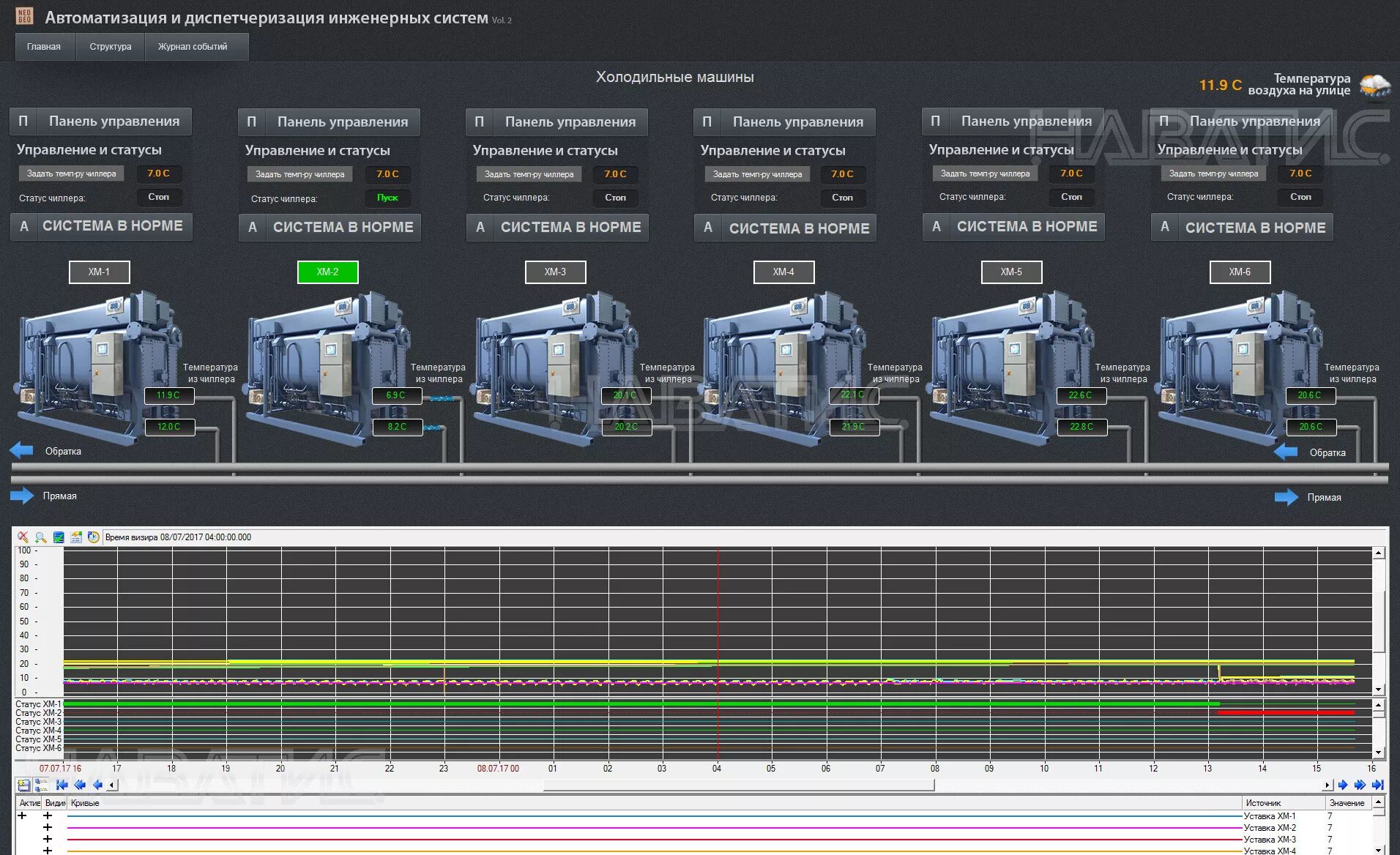The height and width of the screenshot is (855, 1400).
Task: Toggle the П mode button for chiller ХМ-4
Action: pyautogui.click(x=707, y=122)
